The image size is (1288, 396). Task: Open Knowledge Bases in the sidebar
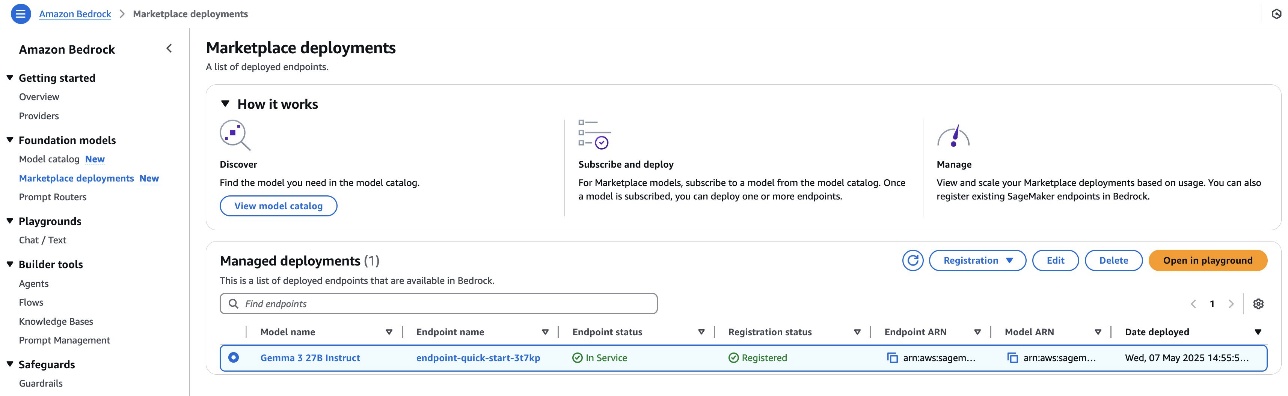(x=56, y=321)
